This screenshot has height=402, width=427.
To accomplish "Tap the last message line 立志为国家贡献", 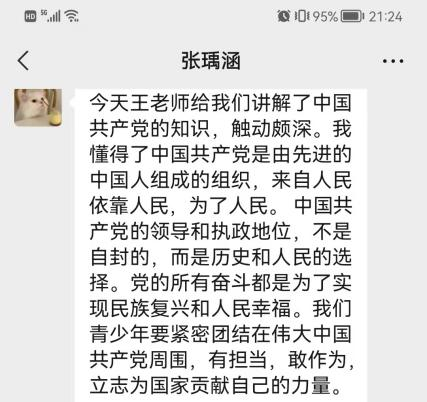I will [216, 385].
